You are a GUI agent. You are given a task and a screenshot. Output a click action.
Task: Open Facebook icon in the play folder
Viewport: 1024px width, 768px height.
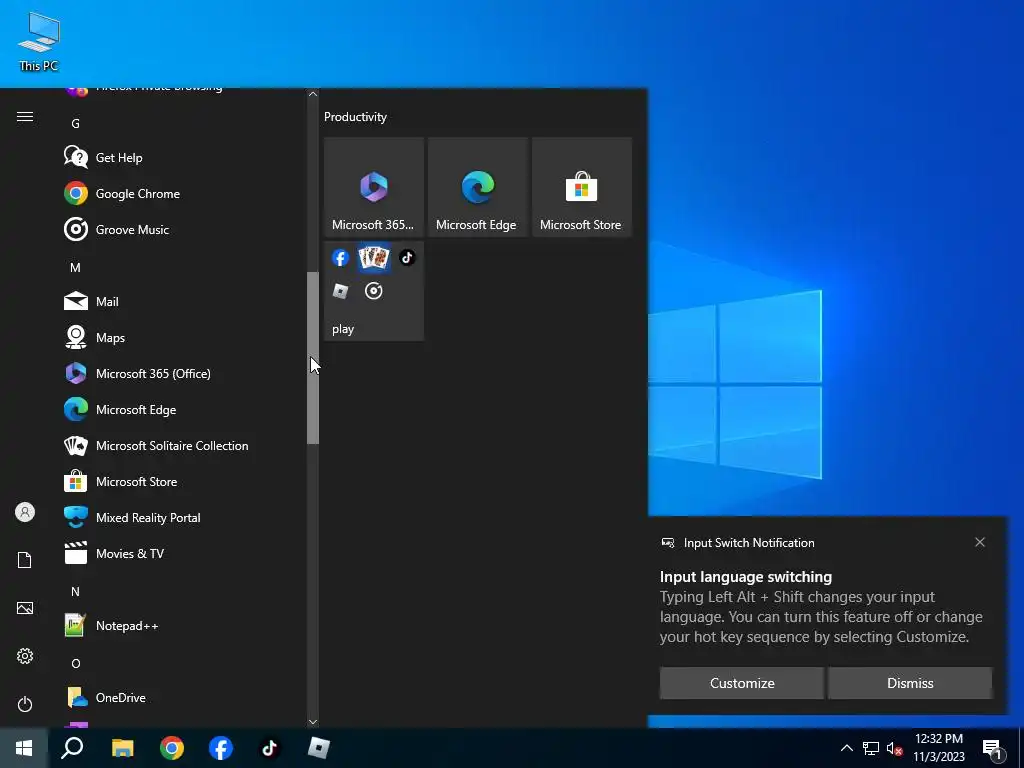pos(340,258)
